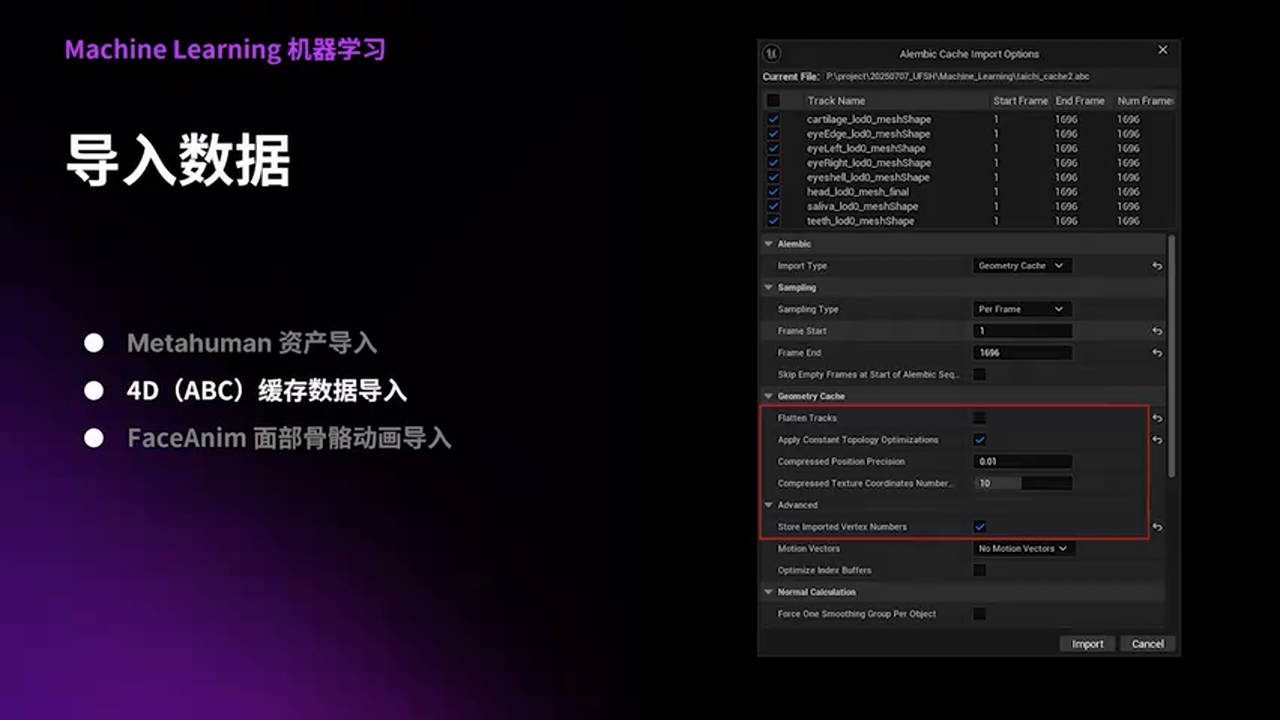Click the Import button
Image resolution: width=1280 pixels, height=720 pixels.
tap(1087, 643)
